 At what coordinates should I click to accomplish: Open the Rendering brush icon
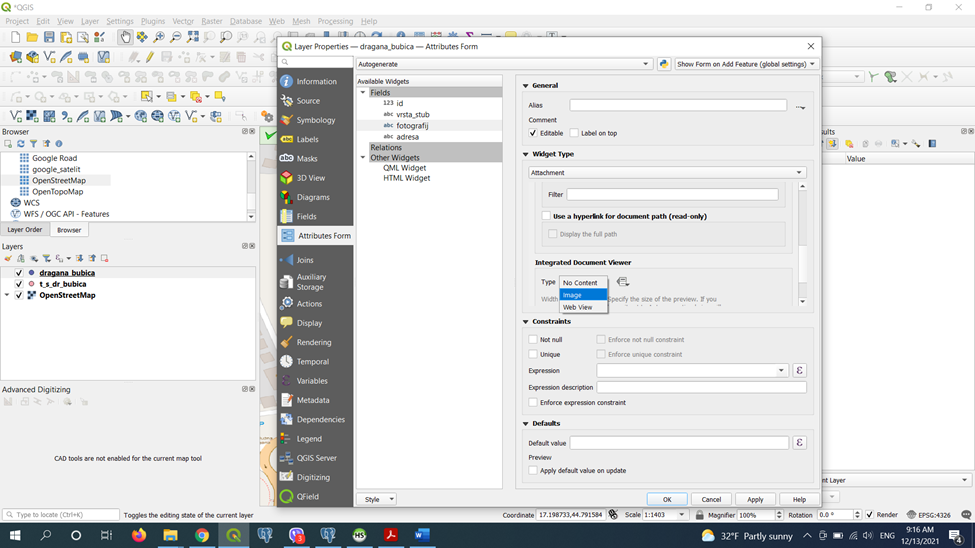286,342
